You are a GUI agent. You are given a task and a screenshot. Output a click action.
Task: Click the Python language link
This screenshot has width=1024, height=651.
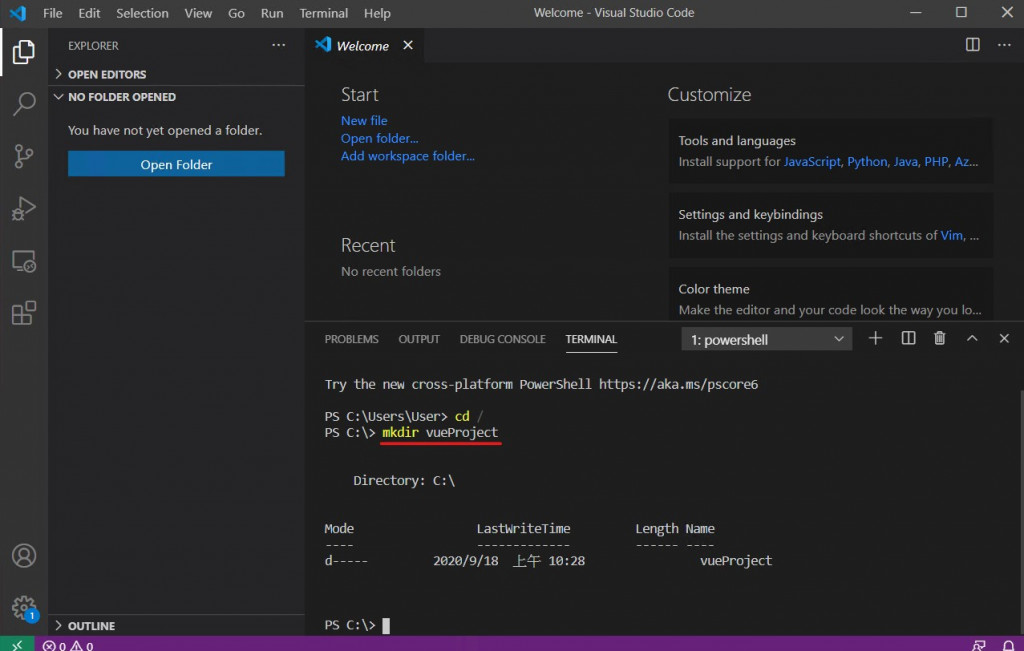click(x=867, y=161)
